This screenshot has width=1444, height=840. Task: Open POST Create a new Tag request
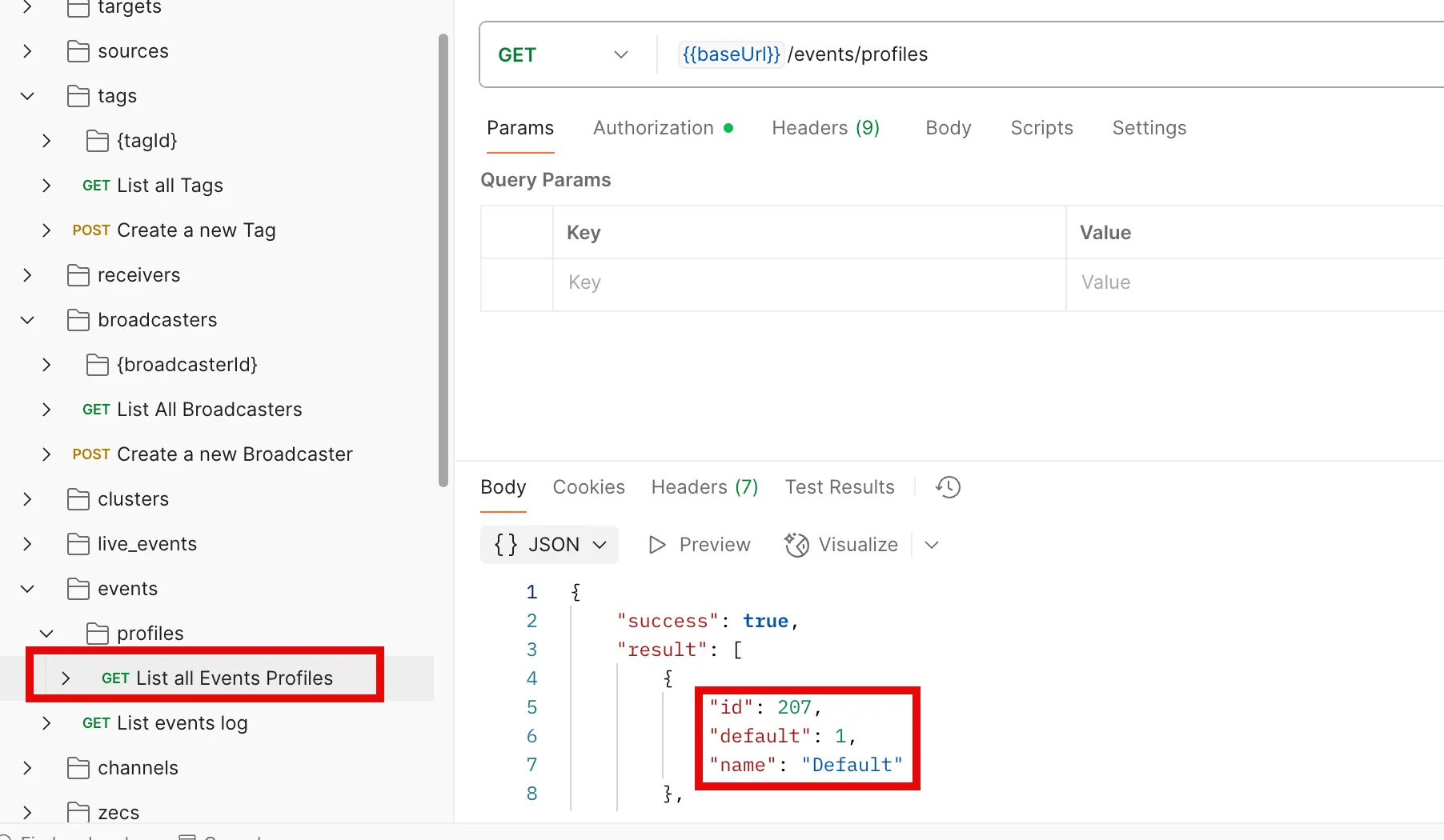point(174,230)
